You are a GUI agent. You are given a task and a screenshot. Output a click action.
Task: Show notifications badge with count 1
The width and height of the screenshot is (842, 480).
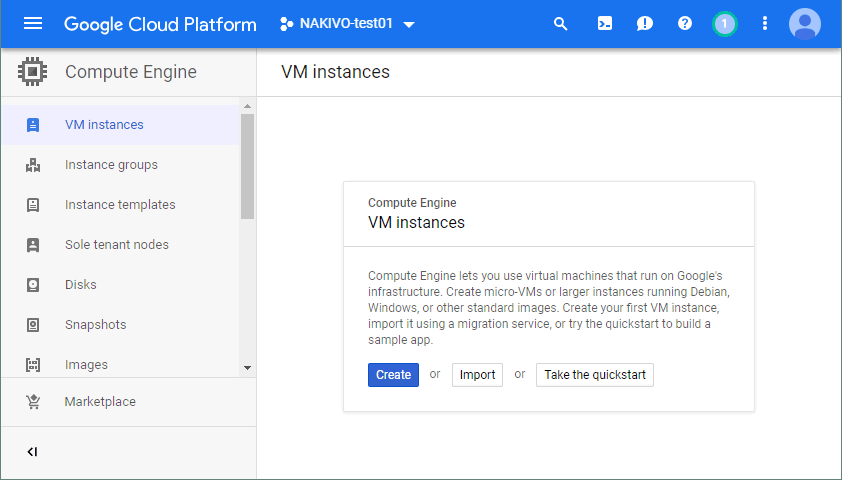point(725,24)
